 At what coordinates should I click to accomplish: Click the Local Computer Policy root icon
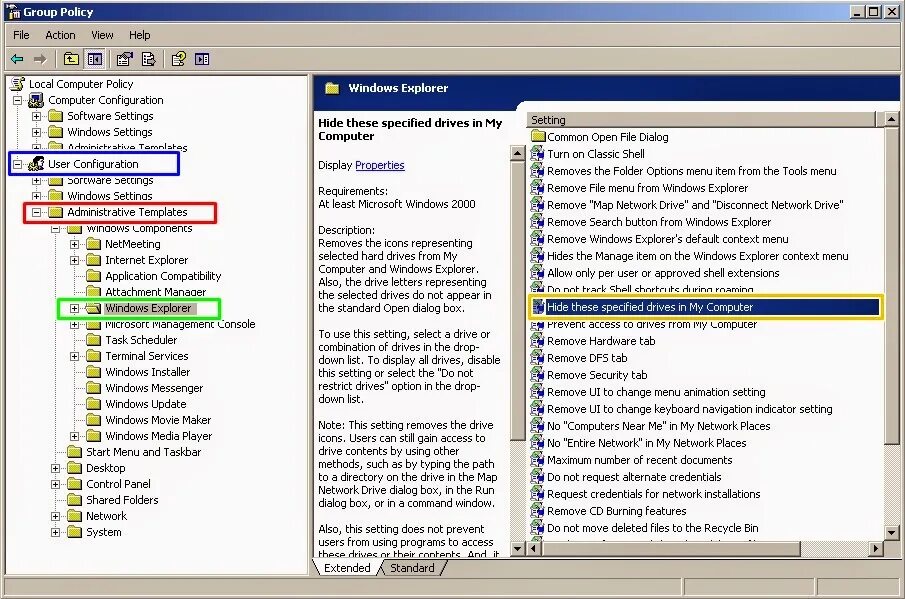click(x=18, y=84)
